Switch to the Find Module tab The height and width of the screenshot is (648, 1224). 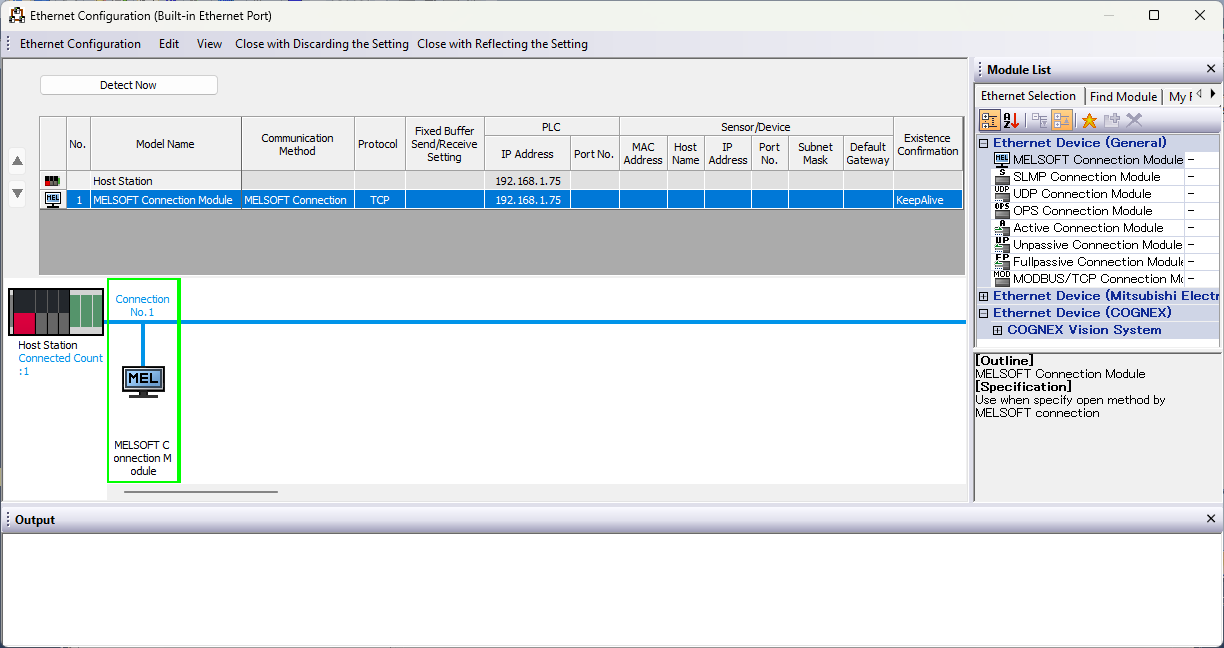click(1123, 97)
